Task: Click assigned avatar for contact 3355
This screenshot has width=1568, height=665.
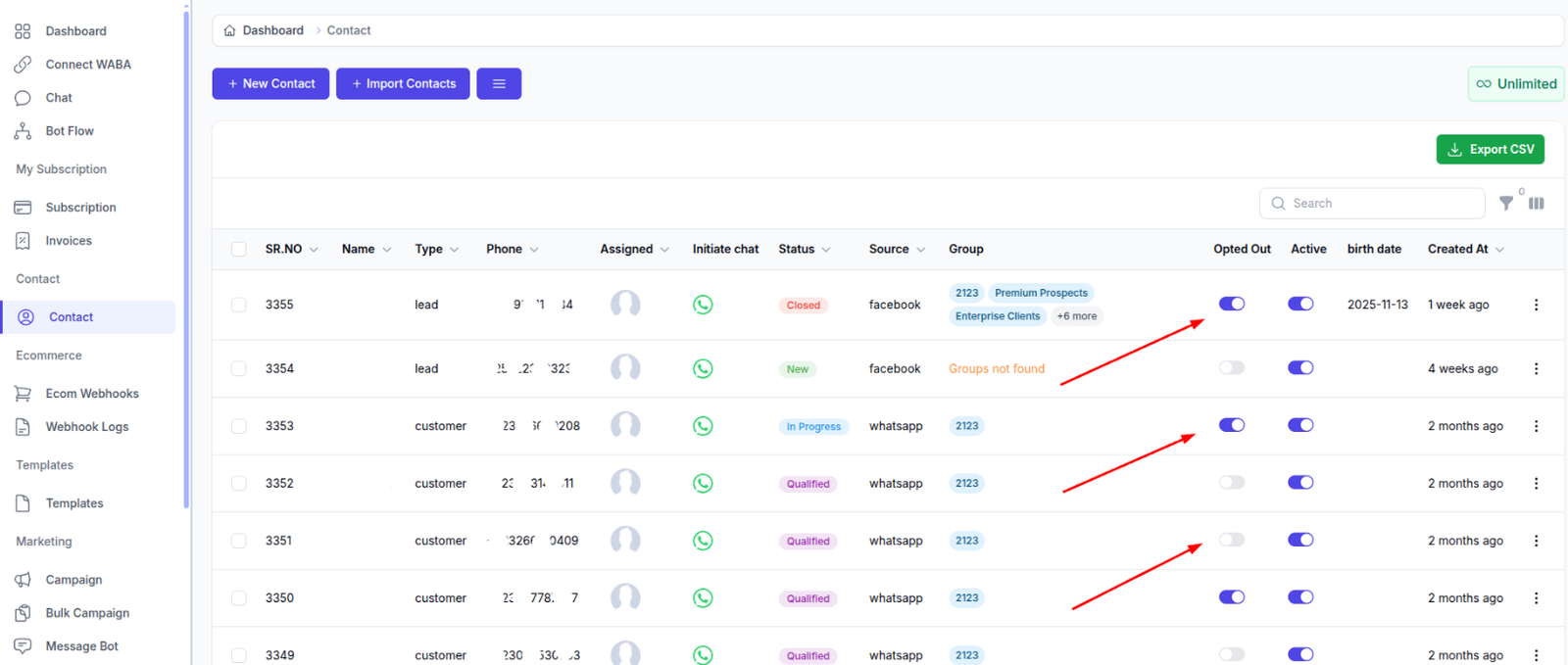Action: (625, 305)
